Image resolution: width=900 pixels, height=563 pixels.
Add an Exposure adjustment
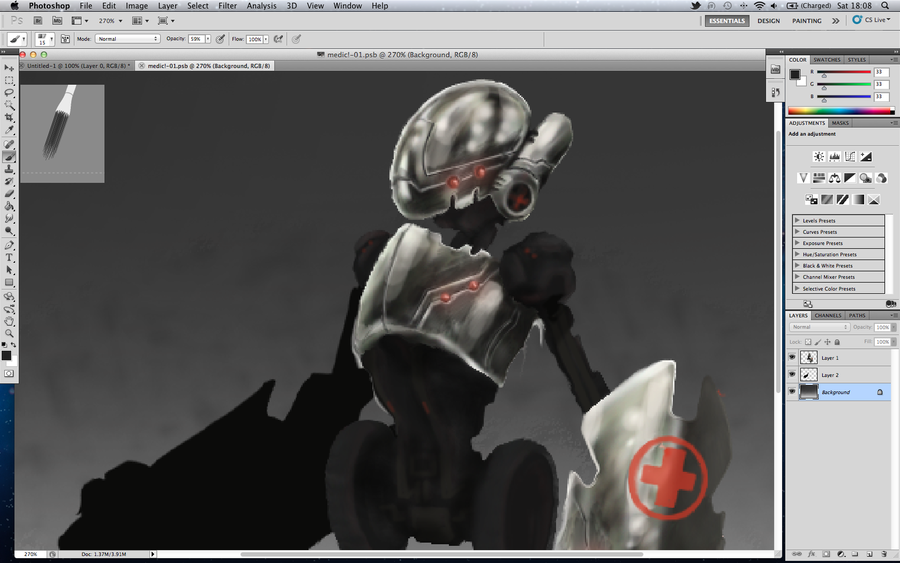(x=866, y=157)
